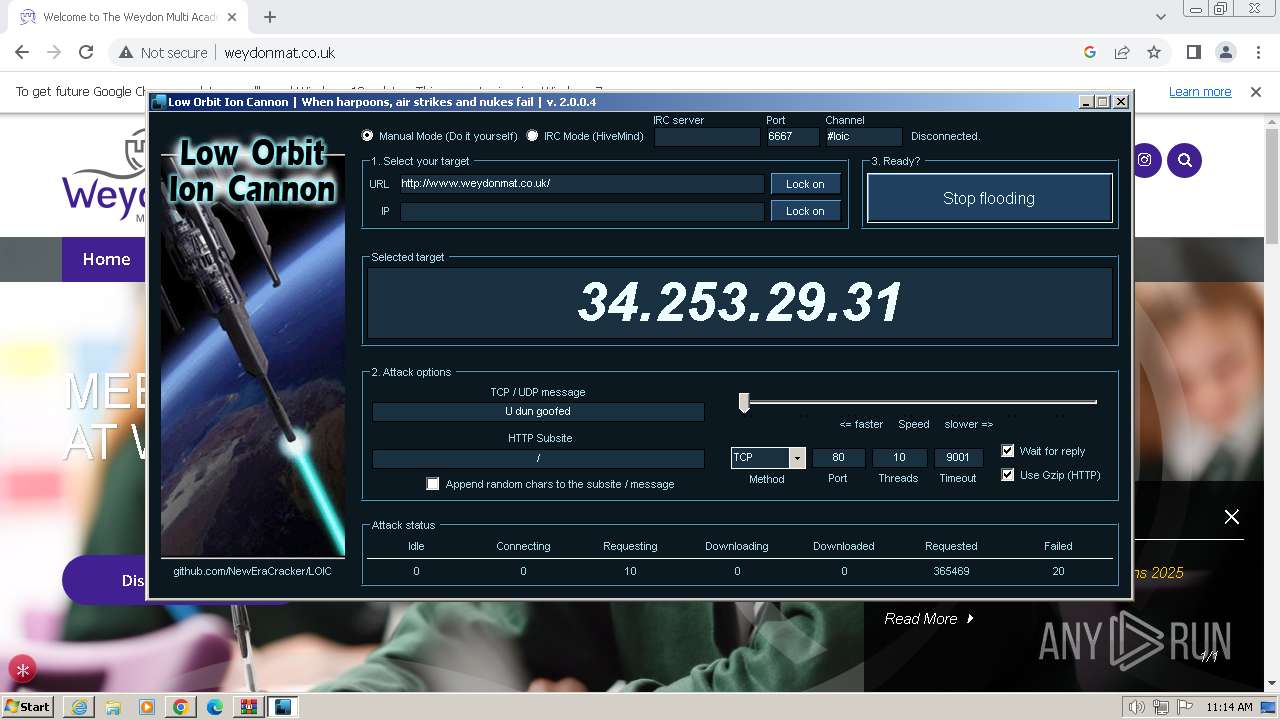
Task: Open Microsoft Edge from the taskbar
Action: [214, 707]
